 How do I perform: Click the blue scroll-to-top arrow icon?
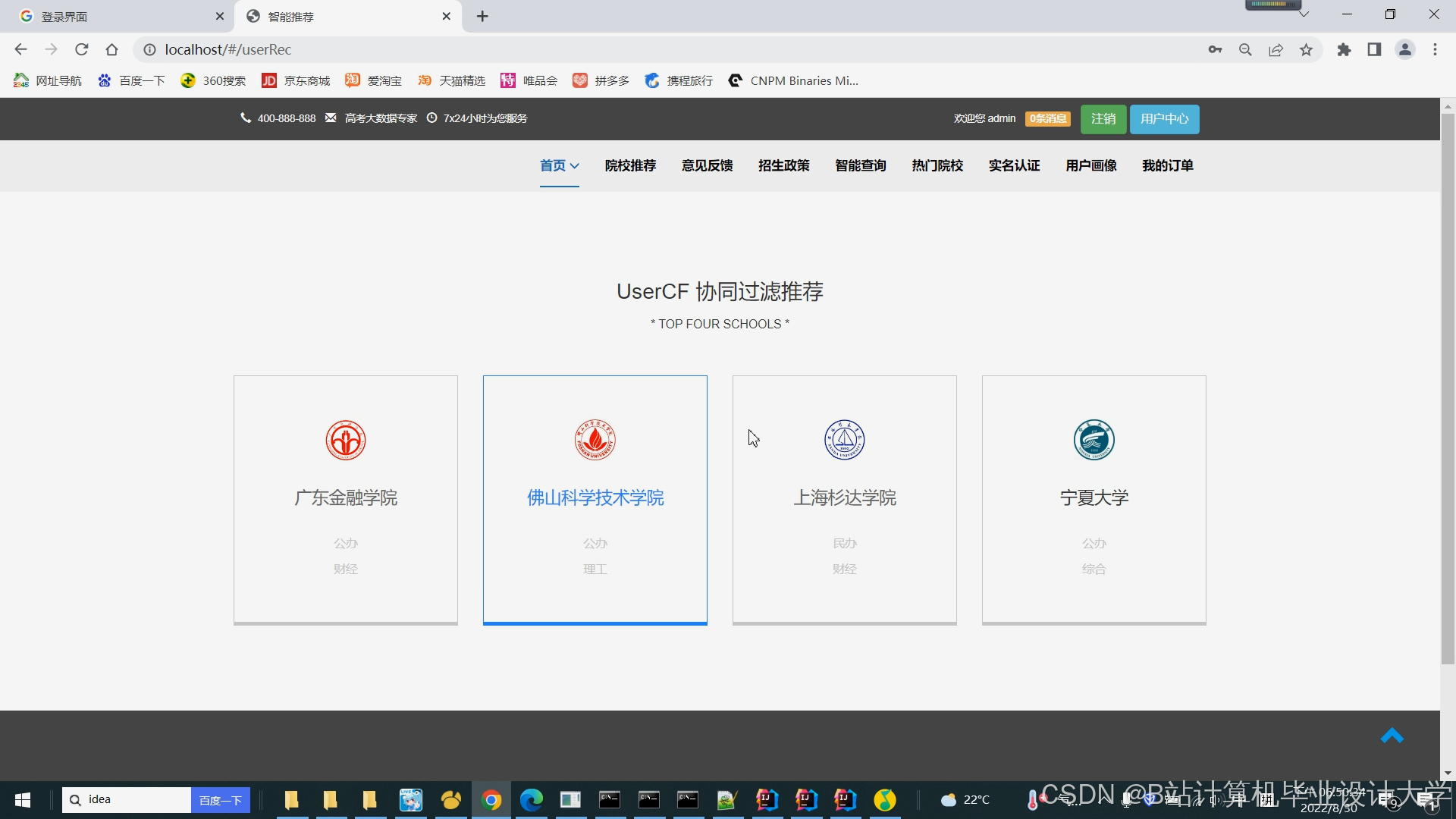(x=1392, y=736)
